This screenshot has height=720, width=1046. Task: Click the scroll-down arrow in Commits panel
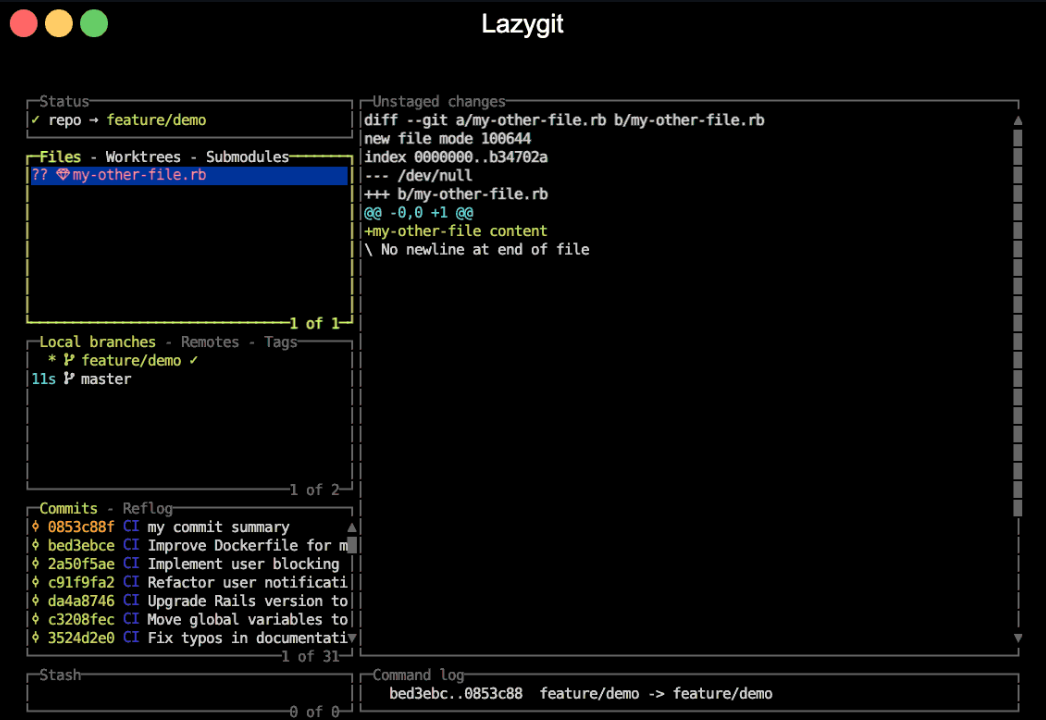click(x=352, y=637)
